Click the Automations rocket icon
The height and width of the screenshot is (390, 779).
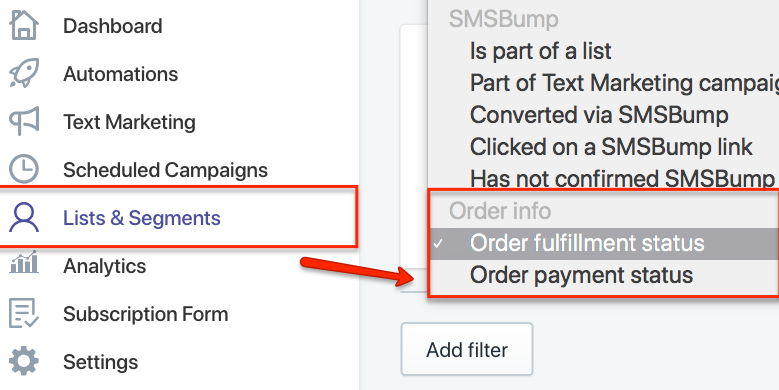tap(23, 73)
